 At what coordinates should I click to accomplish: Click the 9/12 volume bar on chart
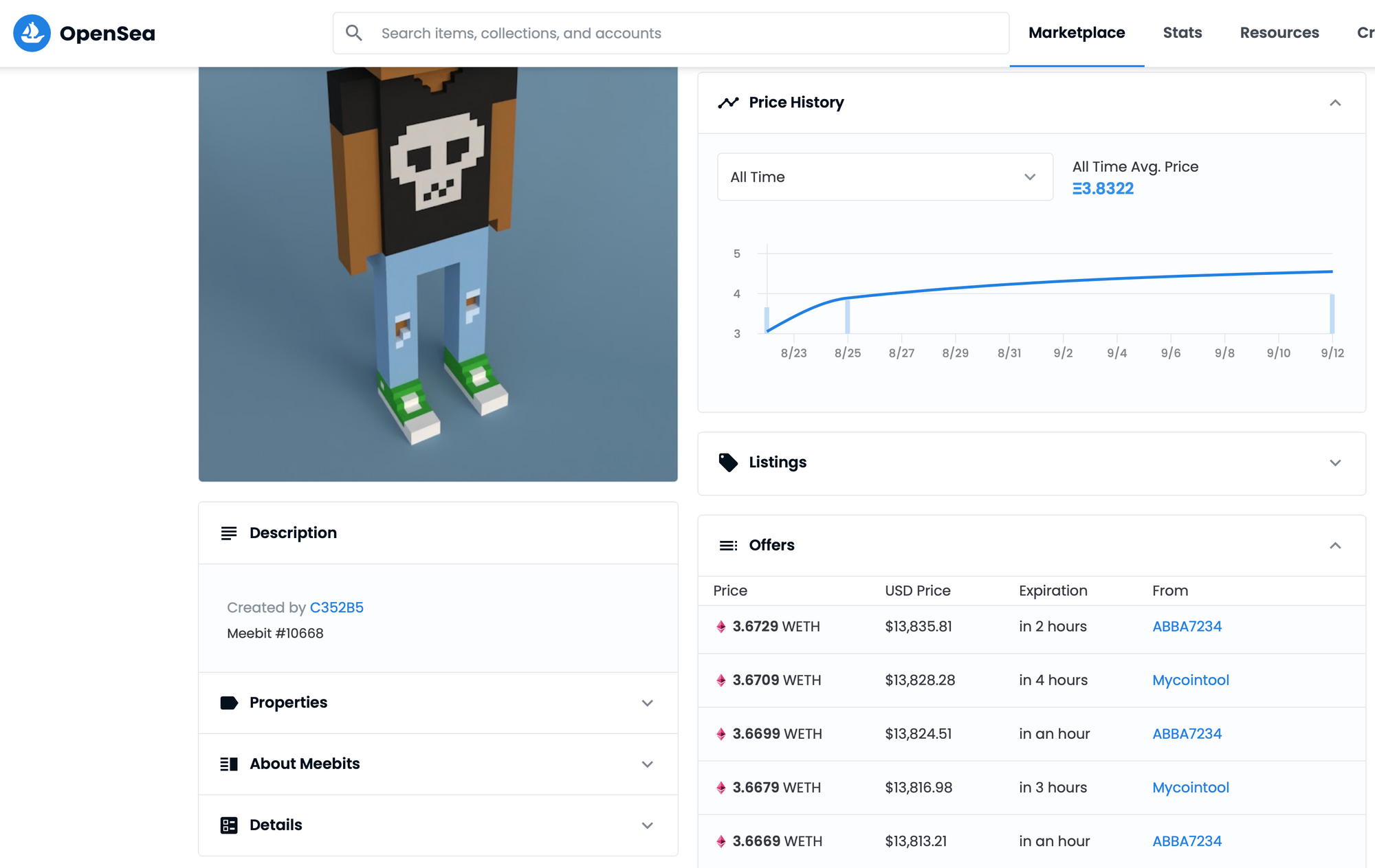(1332, 314)
